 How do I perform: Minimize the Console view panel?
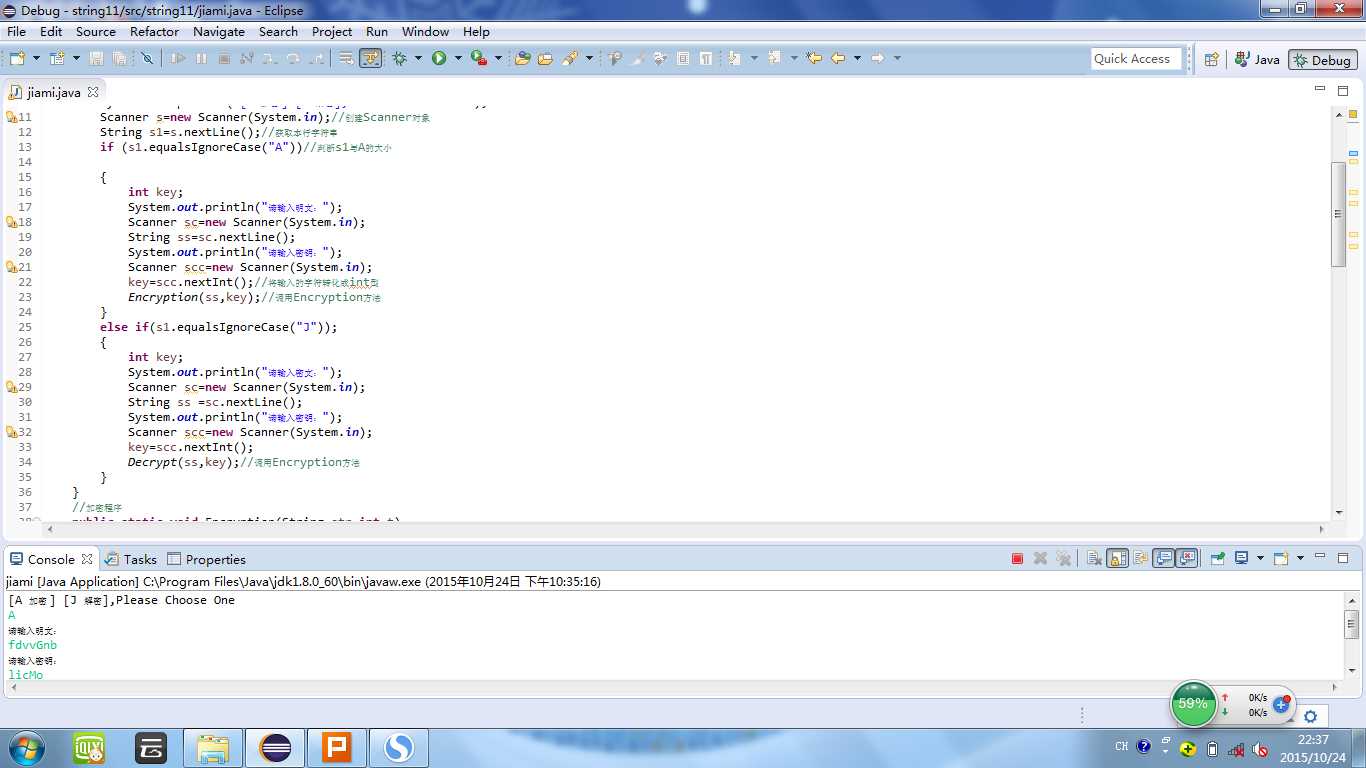pyautogui.click(x=1321, y=557)
